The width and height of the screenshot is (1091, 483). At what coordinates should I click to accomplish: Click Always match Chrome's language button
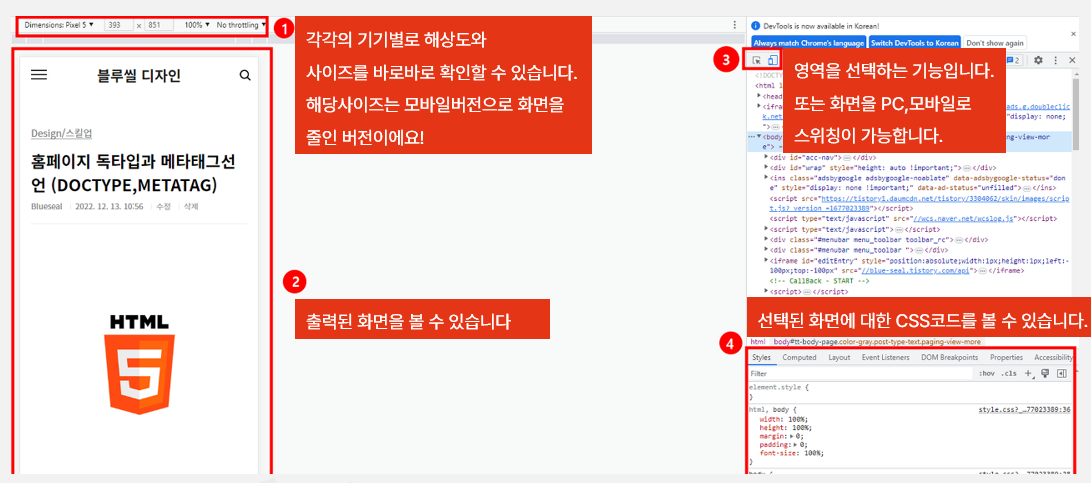809,42
